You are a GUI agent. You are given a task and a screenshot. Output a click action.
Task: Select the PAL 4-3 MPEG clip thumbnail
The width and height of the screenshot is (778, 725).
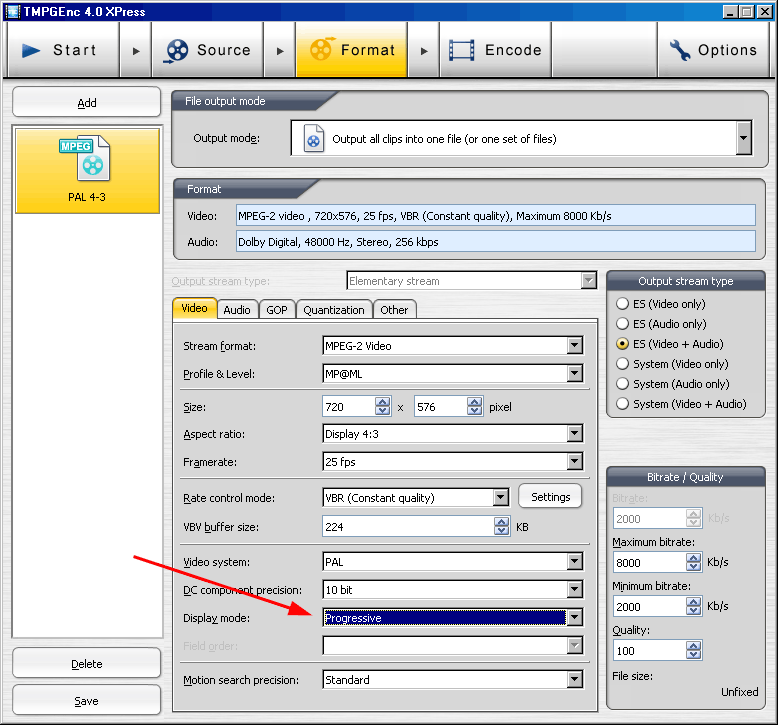(87, 171)
